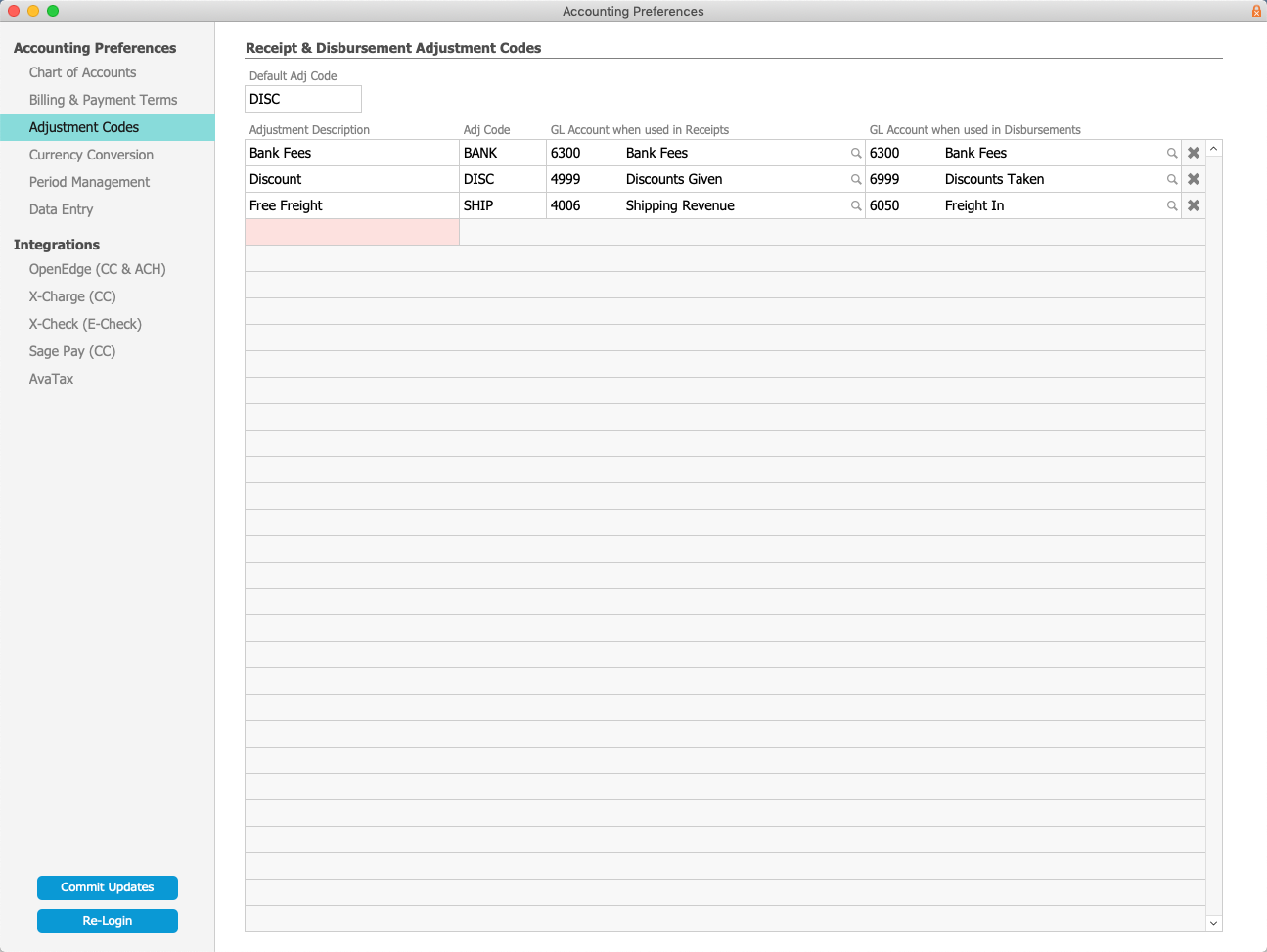1267x952 pixels.
Task: Open AvaTax integration settings
Action: click(x=51, y=379)
